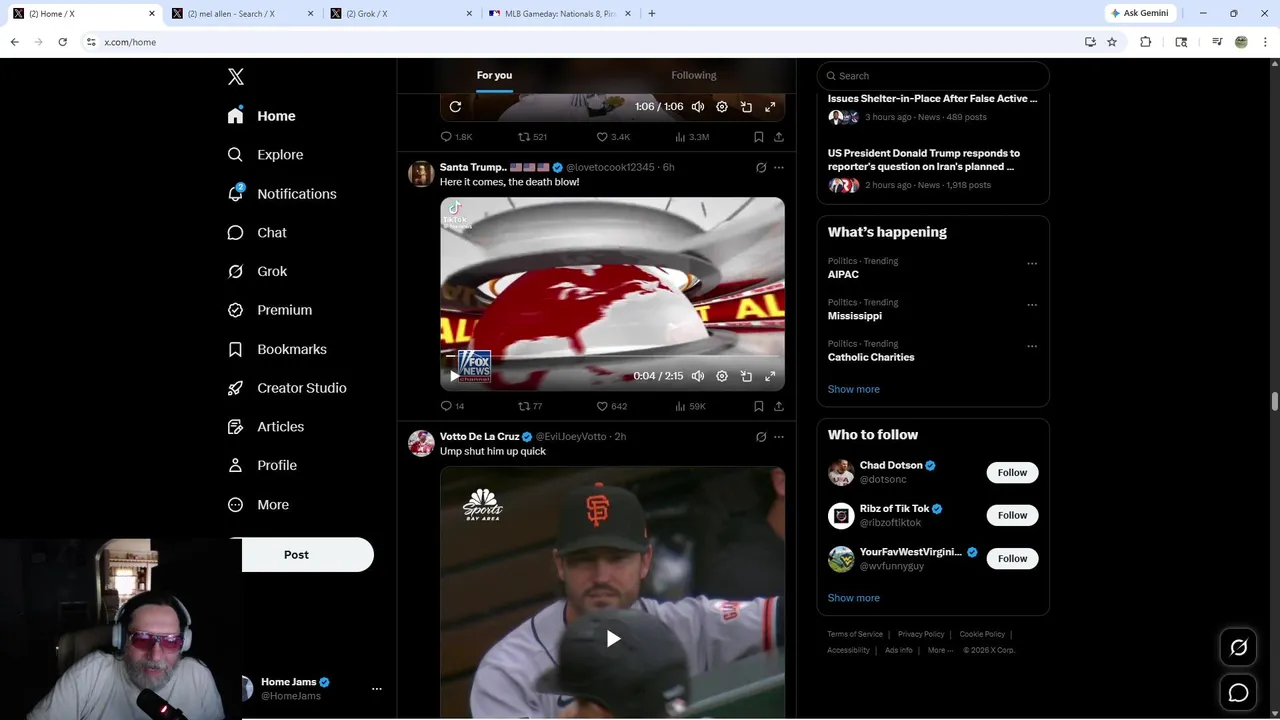Open more options on Santa Trump post
1280x720 pixels.
(779, 168)
